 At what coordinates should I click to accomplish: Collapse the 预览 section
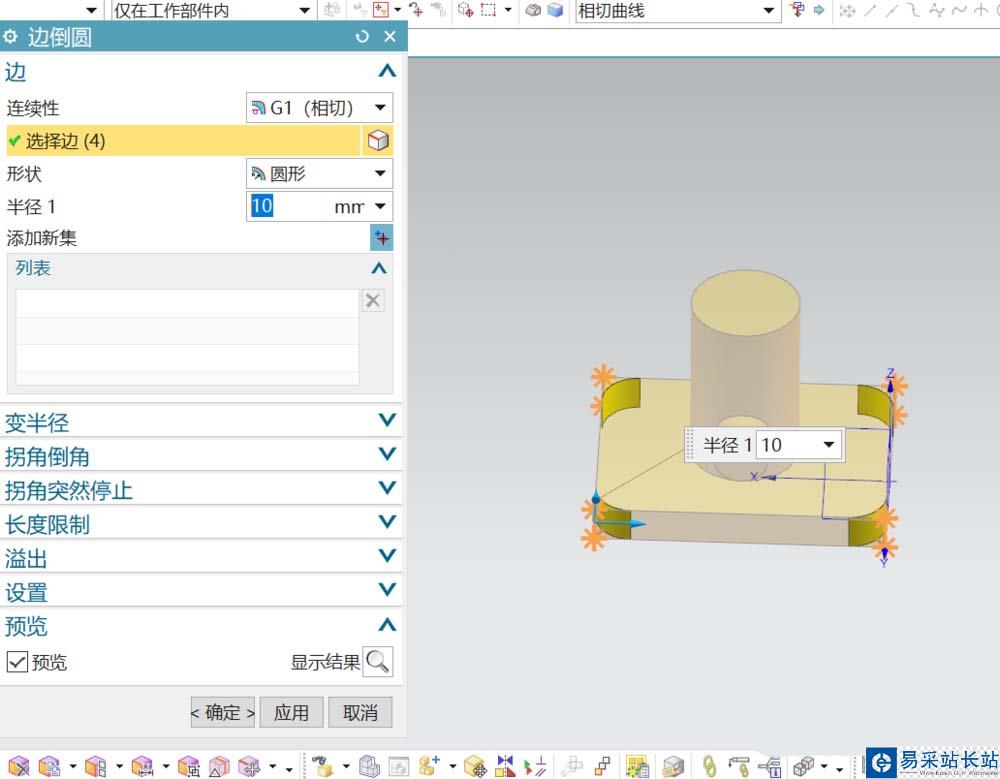[x=387, y=625]
